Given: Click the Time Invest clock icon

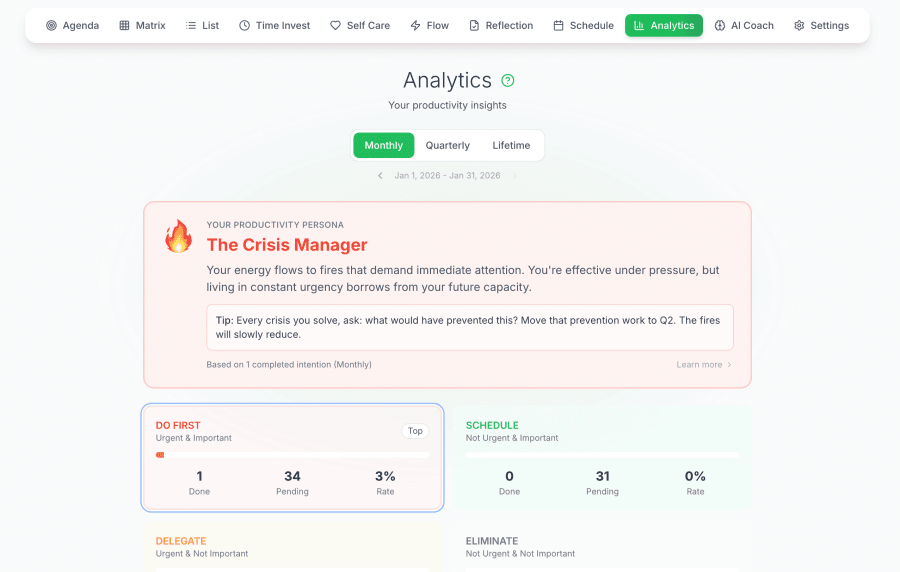Looking at the screenshot, I should [x=245, y=25].
